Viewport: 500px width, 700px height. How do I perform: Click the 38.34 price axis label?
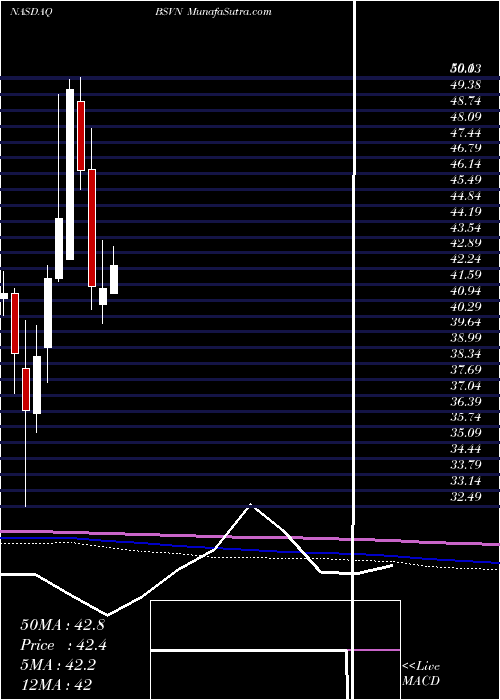(x=466, y=354)
